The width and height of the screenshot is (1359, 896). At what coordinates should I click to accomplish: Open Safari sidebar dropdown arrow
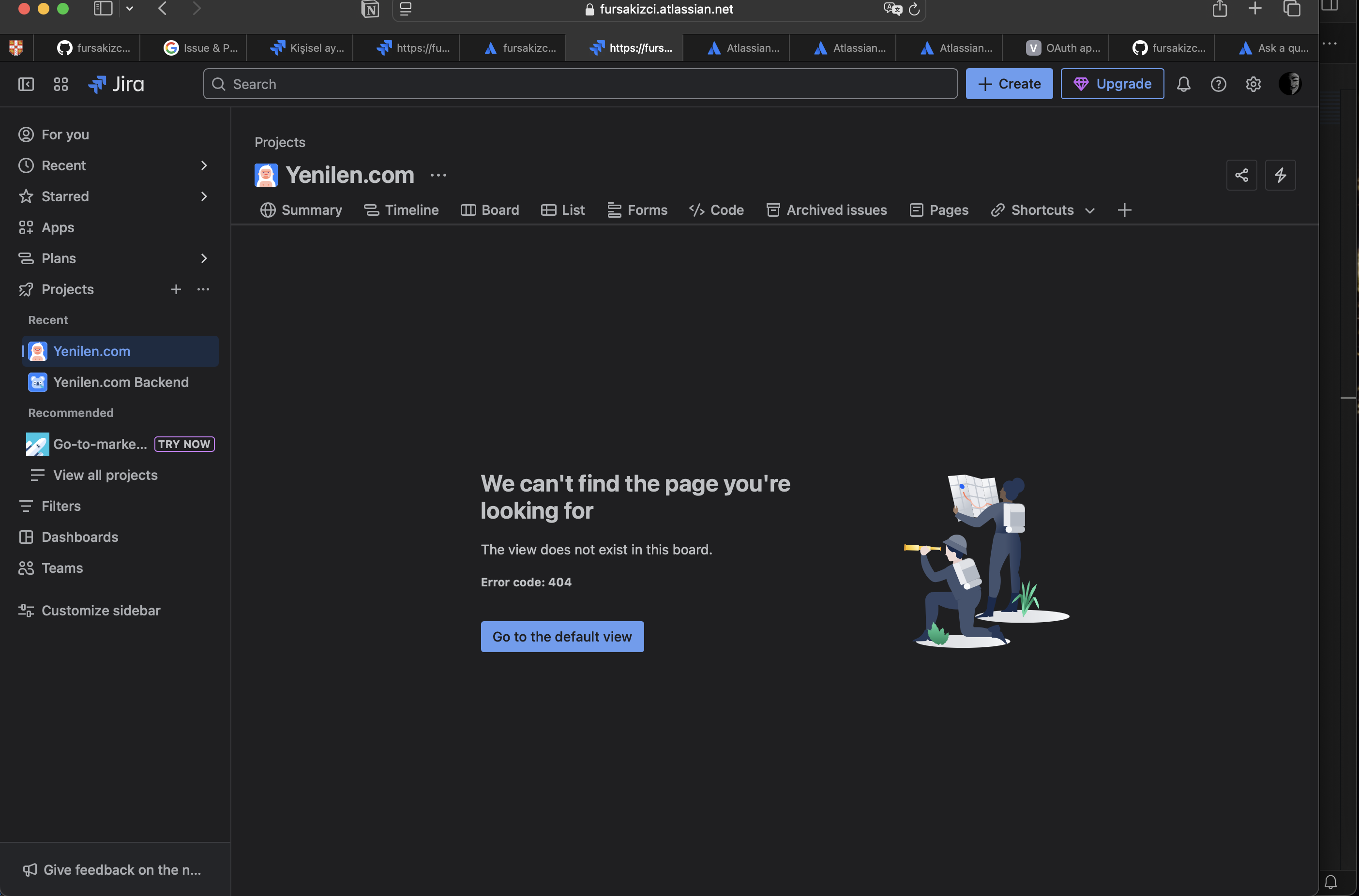click(130, 9)
